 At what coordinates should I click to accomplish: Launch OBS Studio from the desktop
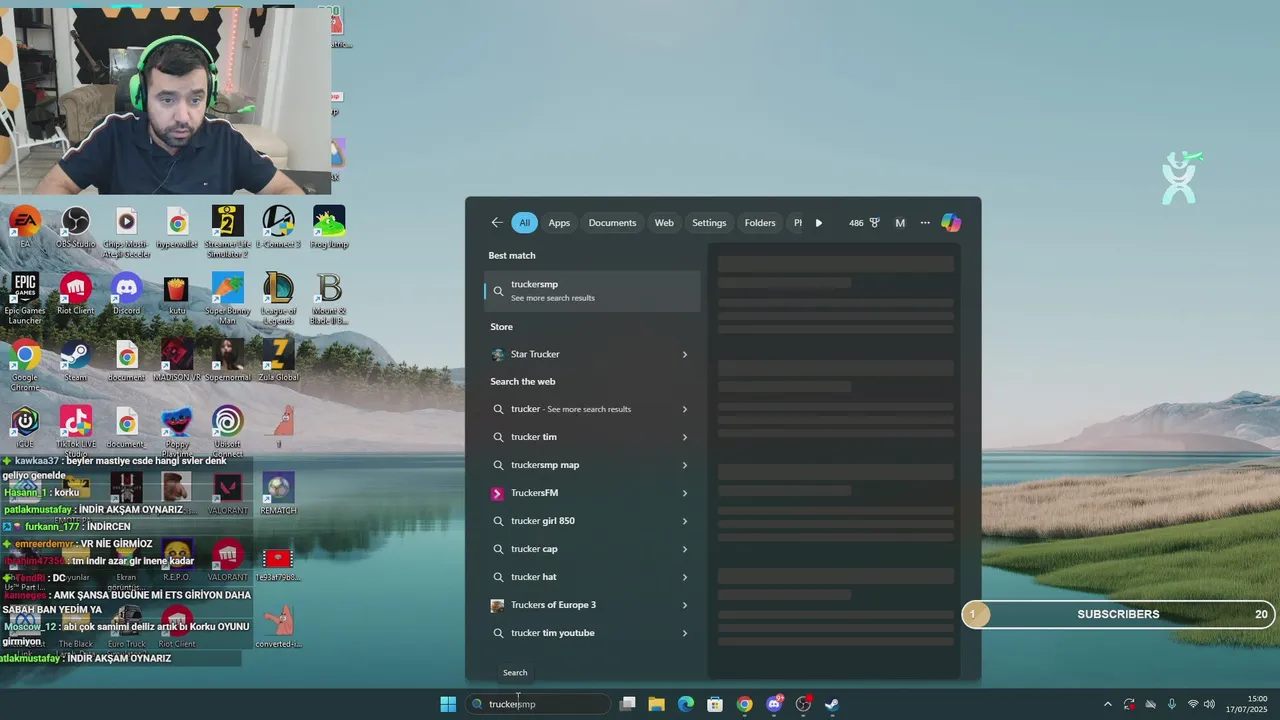click(75, 226)
